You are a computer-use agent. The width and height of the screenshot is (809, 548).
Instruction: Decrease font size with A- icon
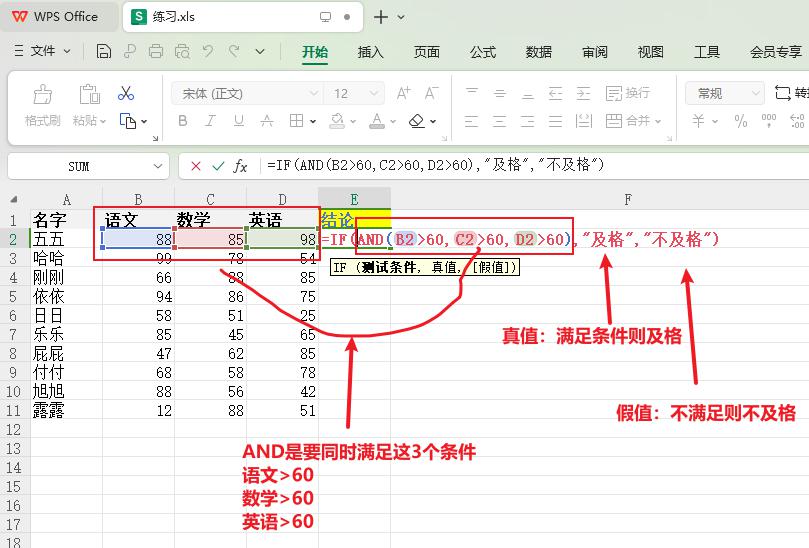(x=431, y=93)
